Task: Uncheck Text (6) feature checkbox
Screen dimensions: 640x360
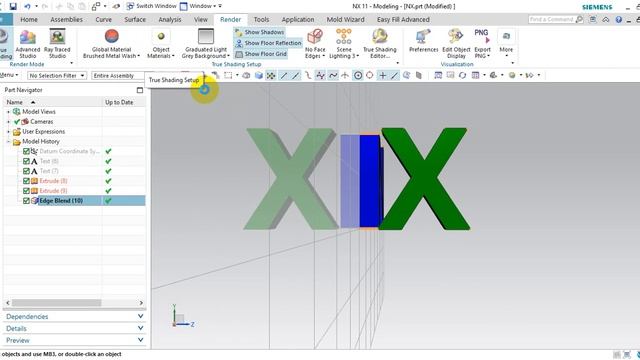Action: pyautogui.click(x=26, y=161)
